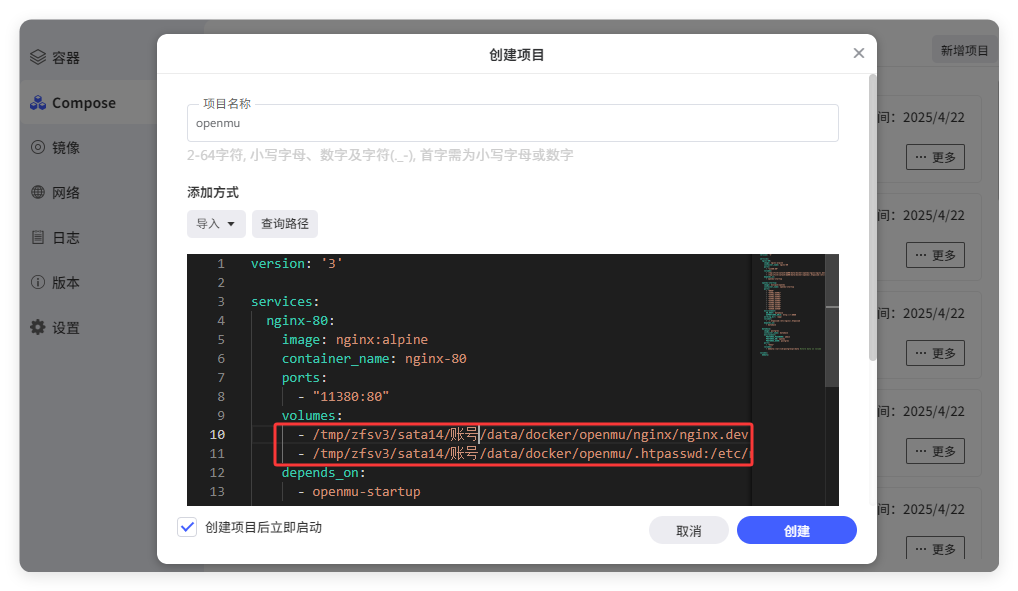Click the info icon beside 版本
Viewport: 1018px width, 591px height.
click(38, 282)
